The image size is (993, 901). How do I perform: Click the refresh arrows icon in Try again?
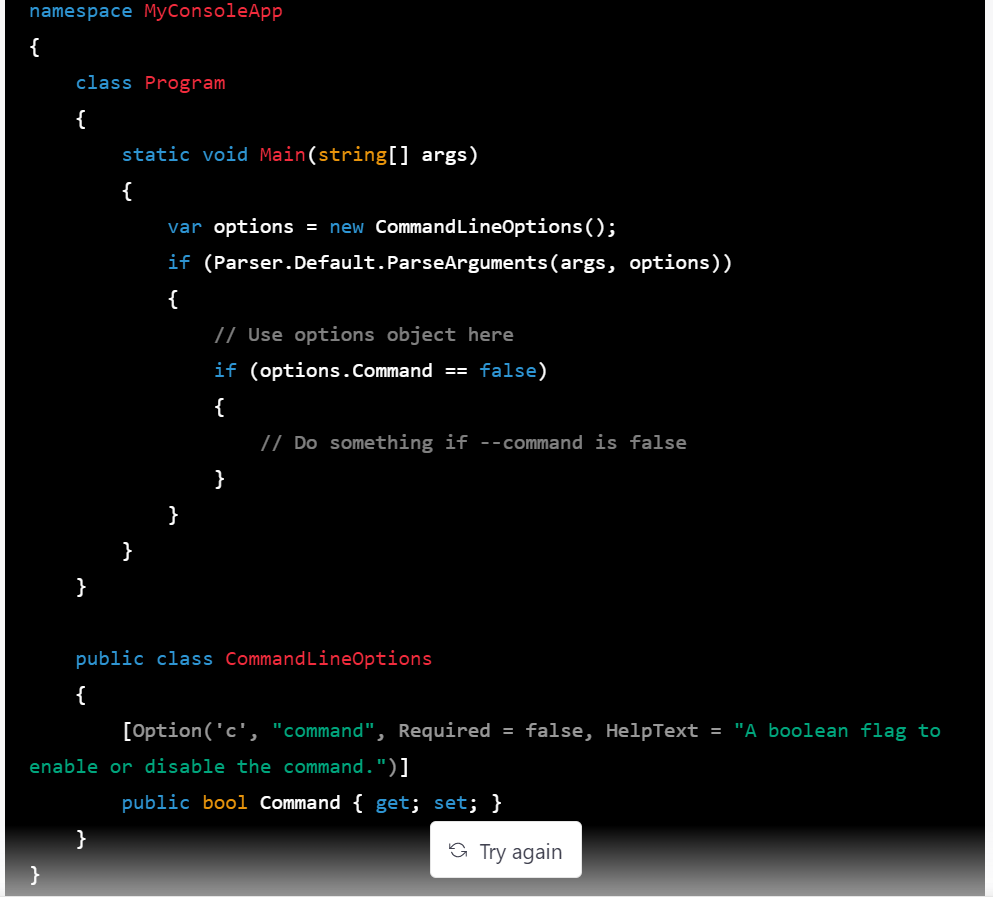tap(458, 850)
